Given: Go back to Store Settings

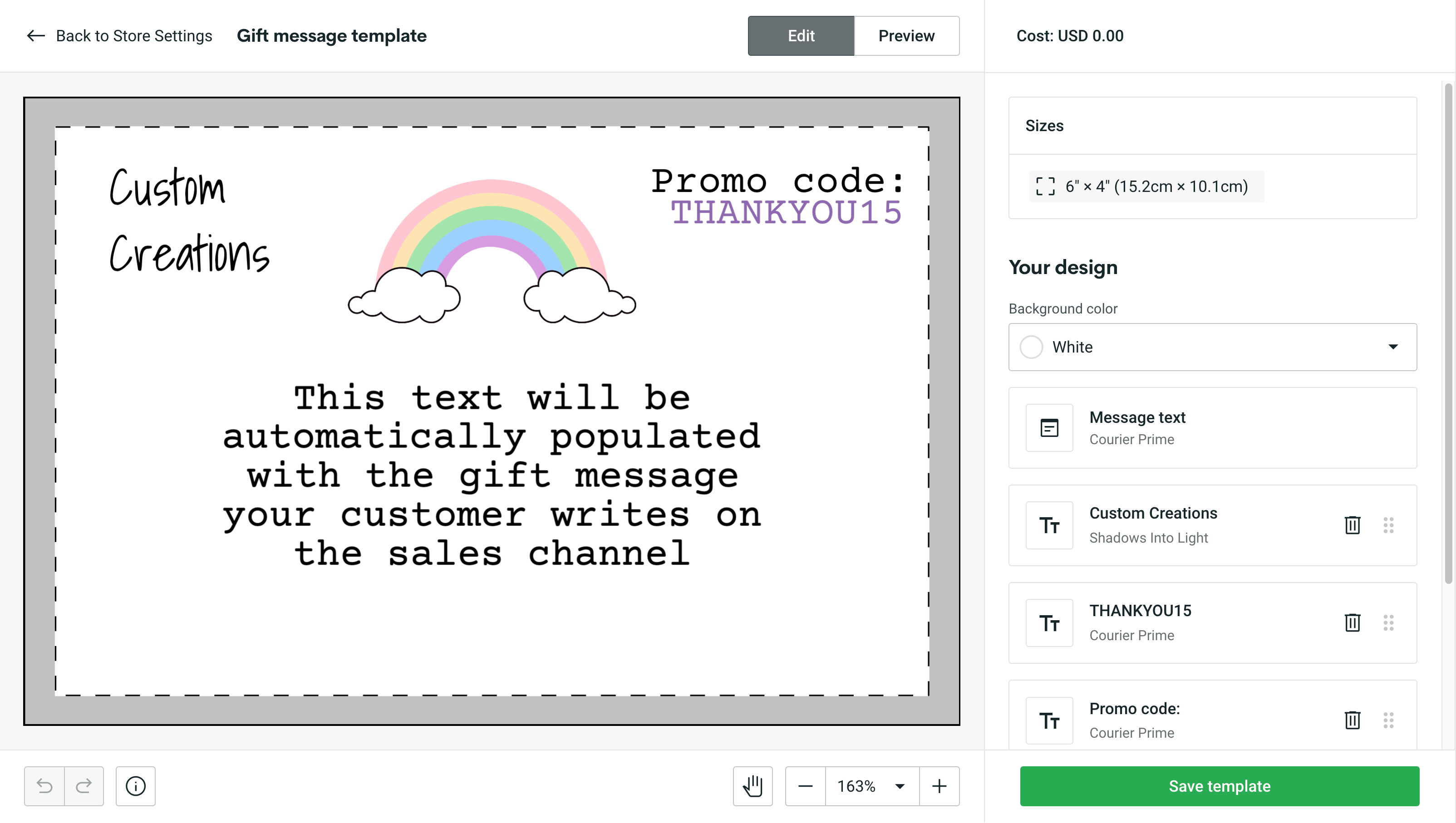Looking at the screenshot, I should coord(120,35).
